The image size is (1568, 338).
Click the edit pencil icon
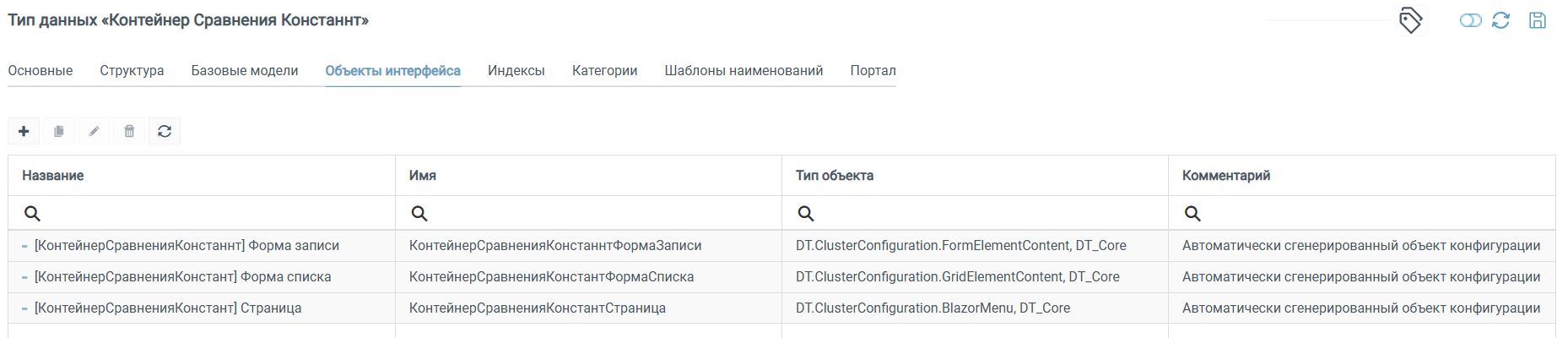[x=95, y=131]
